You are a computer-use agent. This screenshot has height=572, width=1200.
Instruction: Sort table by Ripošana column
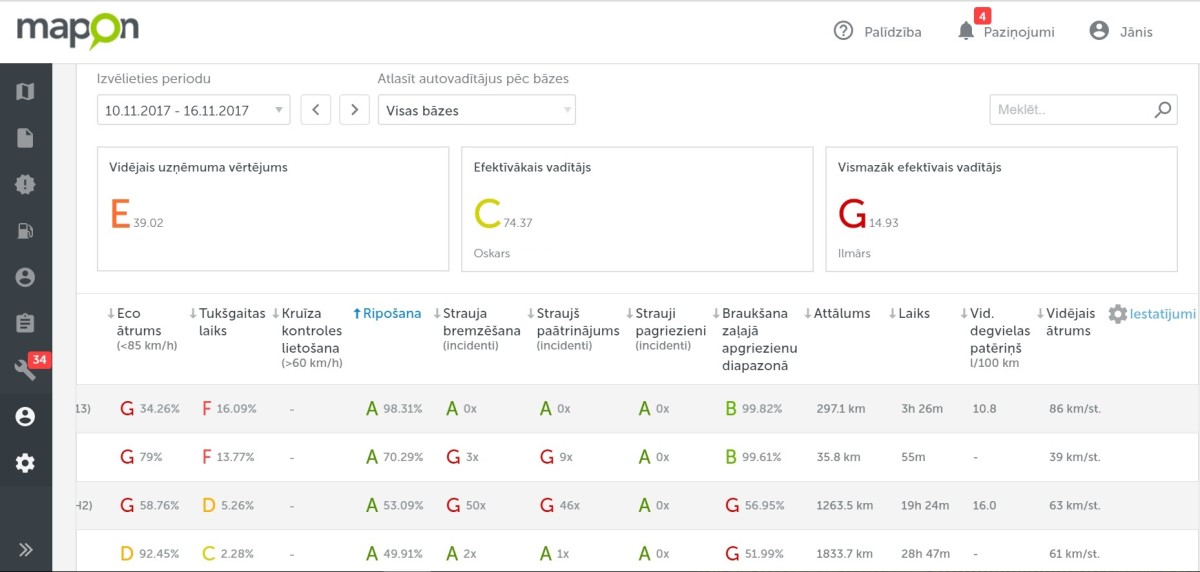pyautogui.click(x=391, y=314)
